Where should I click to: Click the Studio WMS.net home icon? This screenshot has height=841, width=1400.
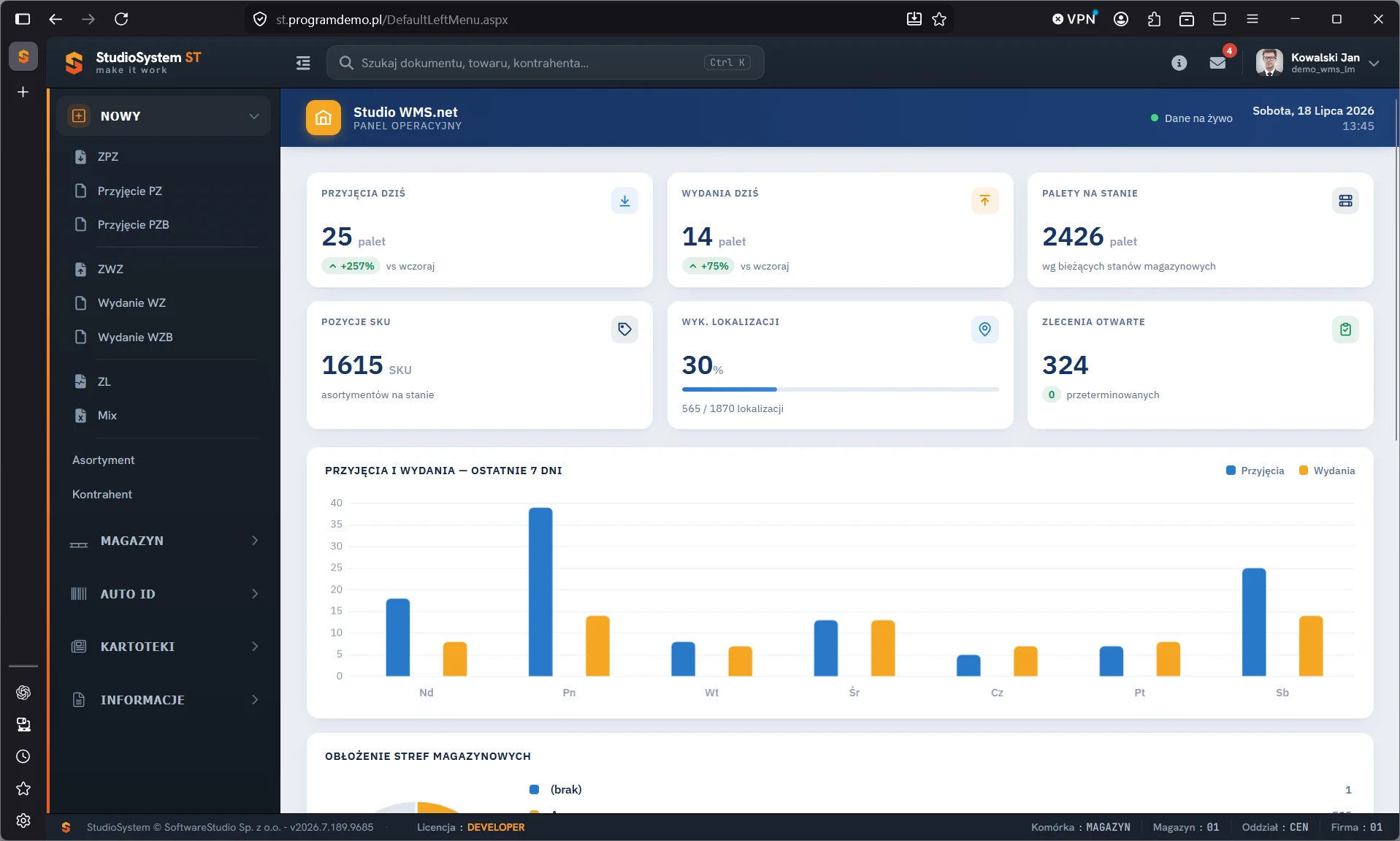(324, 118)
